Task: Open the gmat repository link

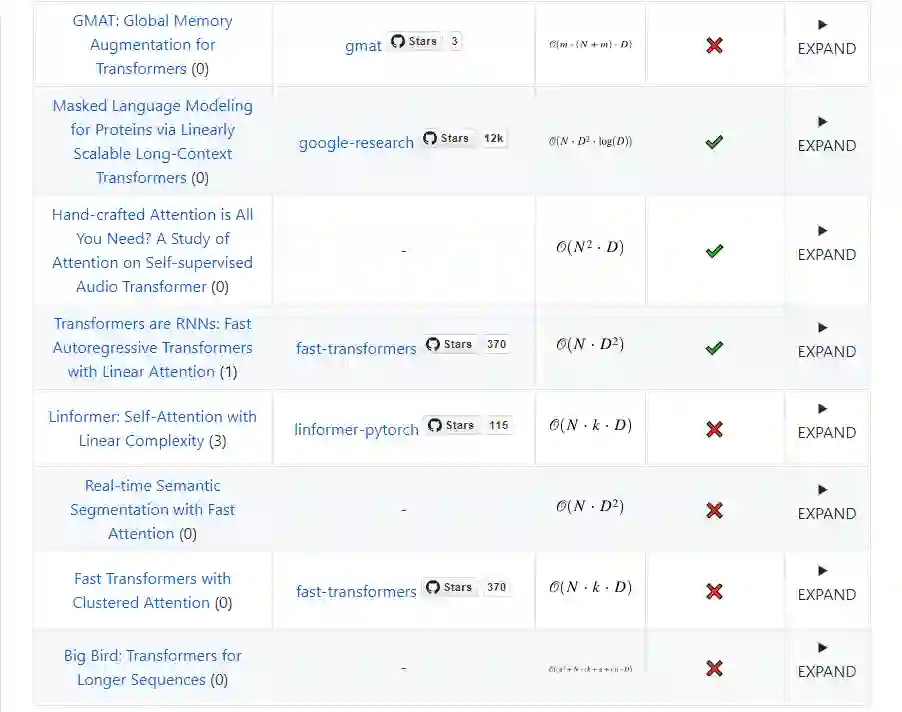Action: click(x=363, y=45)
